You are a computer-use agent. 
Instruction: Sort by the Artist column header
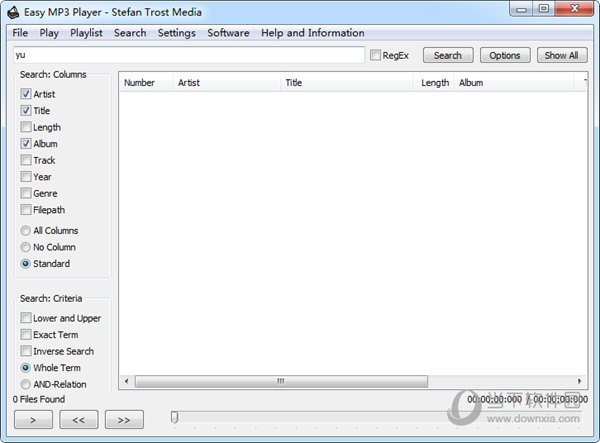[x=227, y=83]
